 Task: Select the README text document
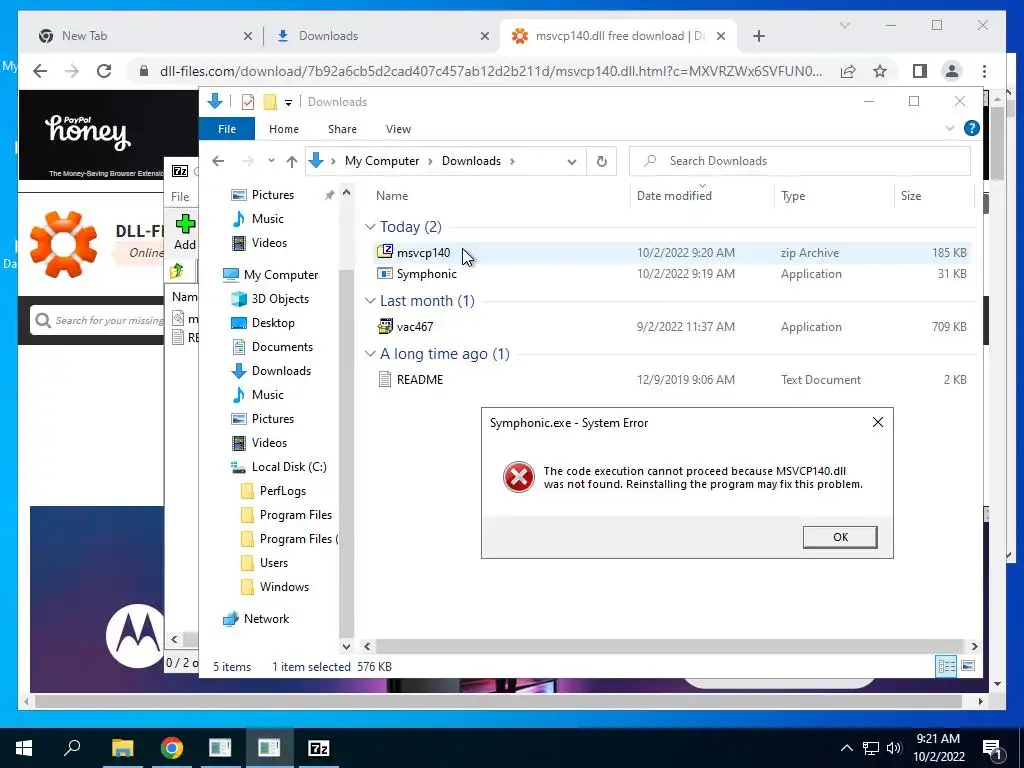671,379
